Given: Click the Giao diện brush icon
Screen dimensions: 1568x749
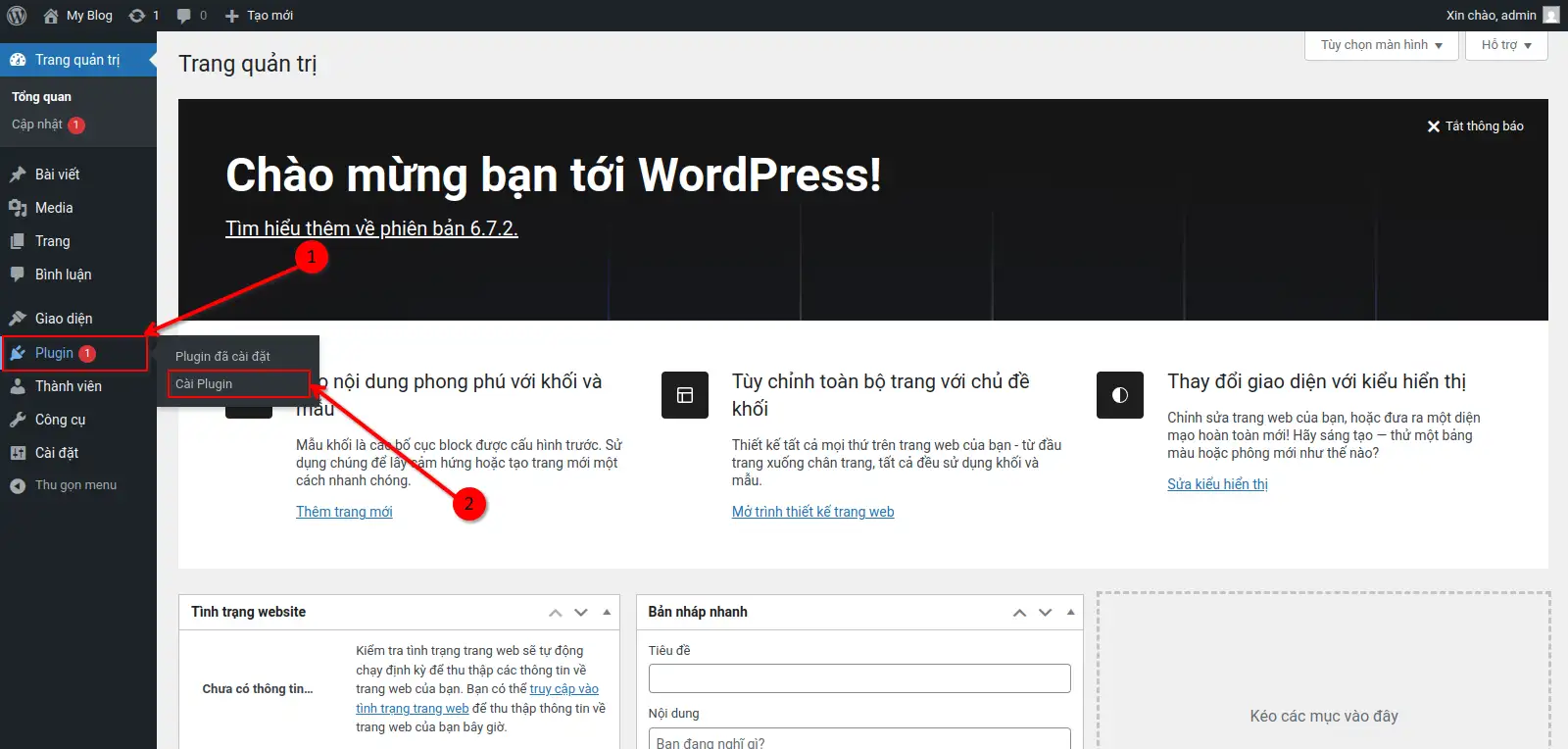Looking at the screenshot, I should click(18, 319).
